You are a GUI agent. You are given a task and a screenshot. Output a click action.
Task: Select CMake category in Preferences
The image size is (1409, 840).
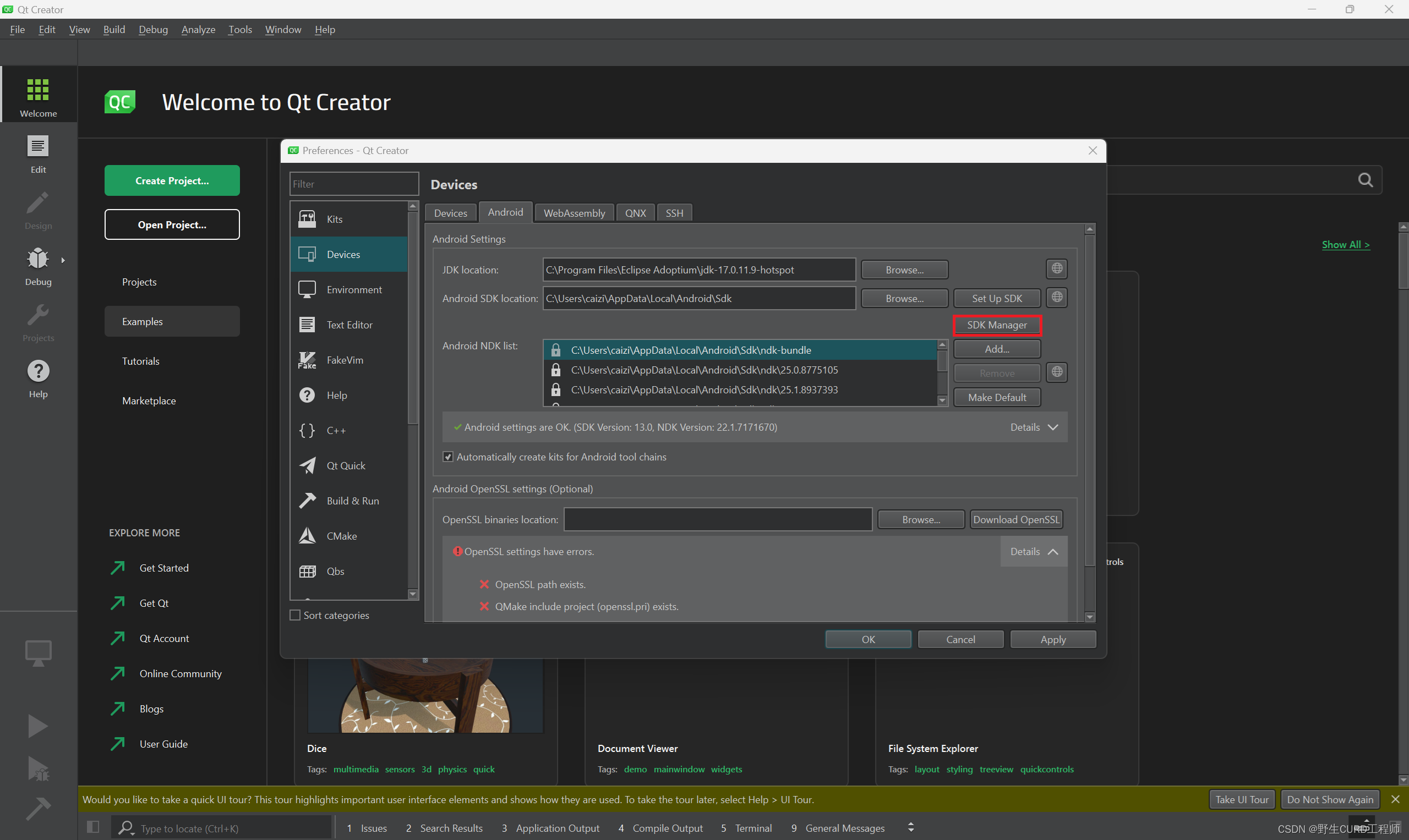pyautogui.click(x=349, y=535)
